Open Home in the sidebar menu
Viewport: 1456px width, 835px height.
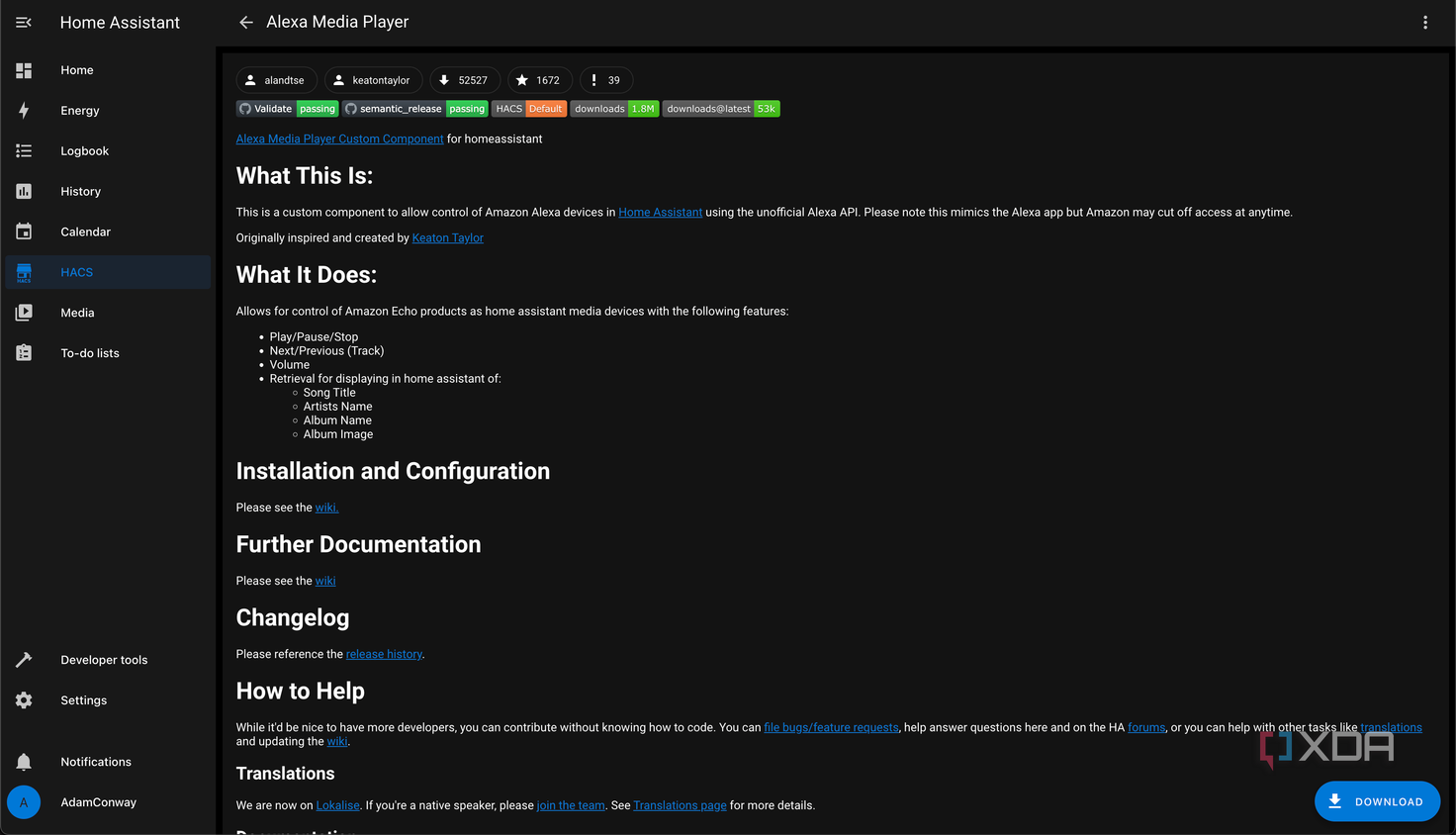tap(108, 70)
